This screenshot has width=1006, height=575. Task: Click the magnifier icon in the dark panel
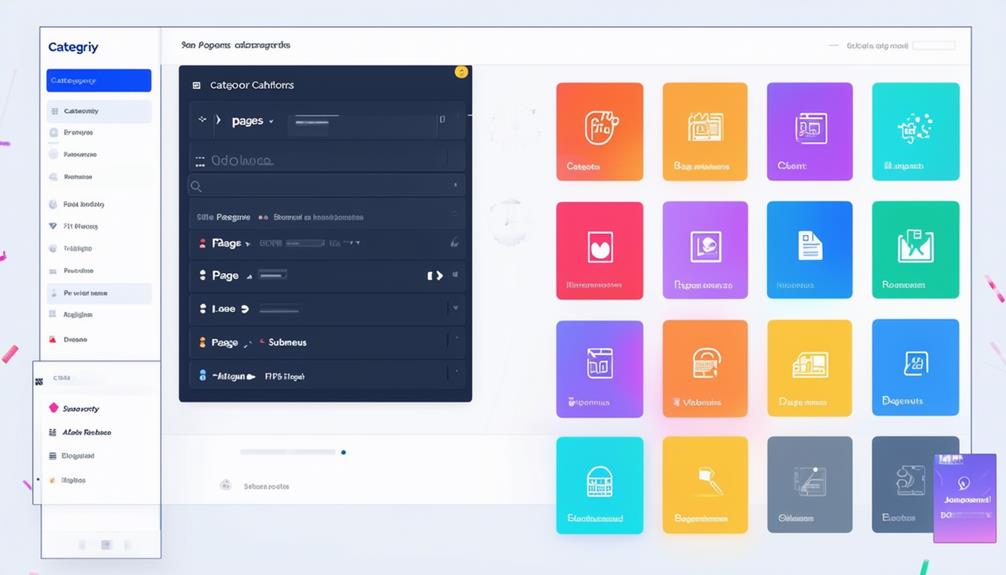(196, 186)
